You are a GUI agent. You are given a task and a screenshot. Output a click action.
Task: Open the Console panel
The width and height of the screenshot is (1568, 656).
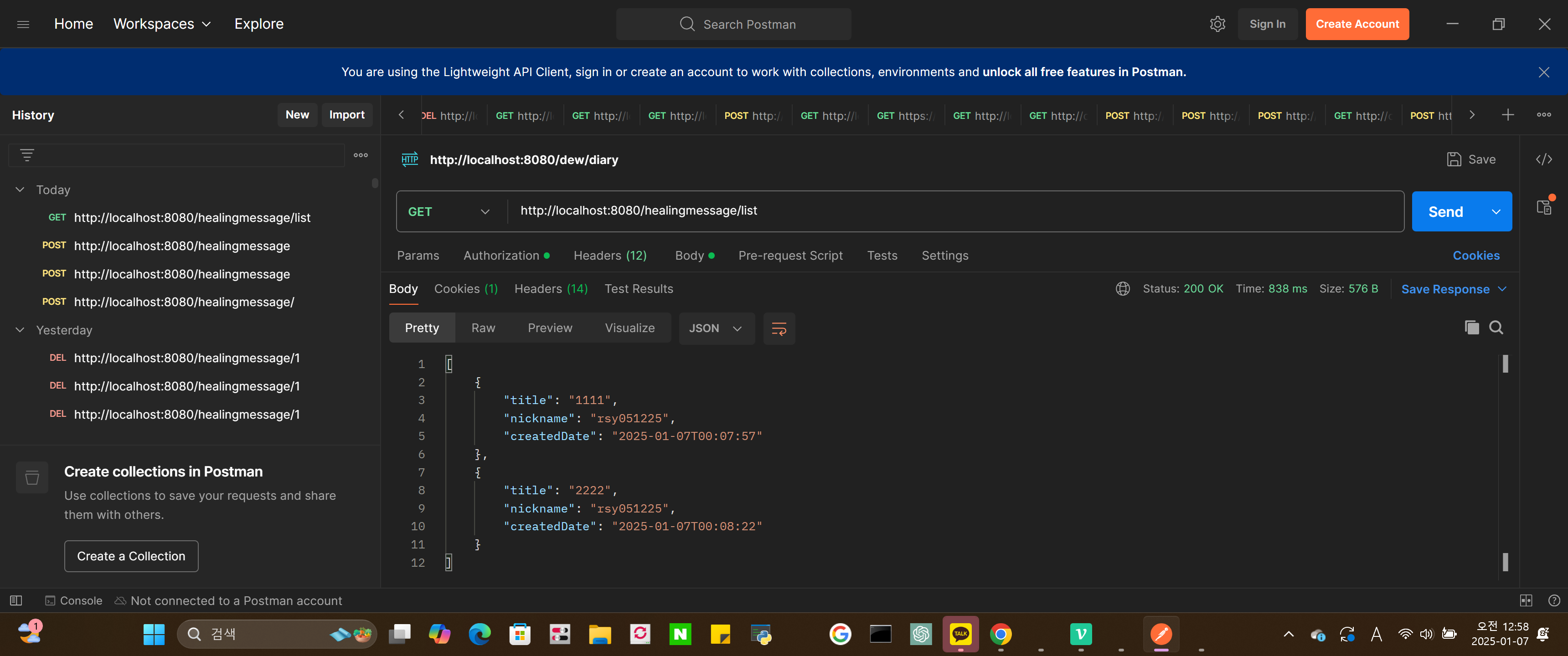(74, 601)
